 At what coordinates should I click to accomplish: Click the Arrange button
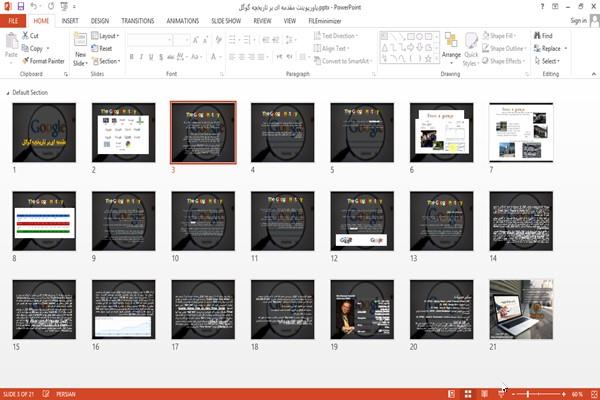point(451,49)
